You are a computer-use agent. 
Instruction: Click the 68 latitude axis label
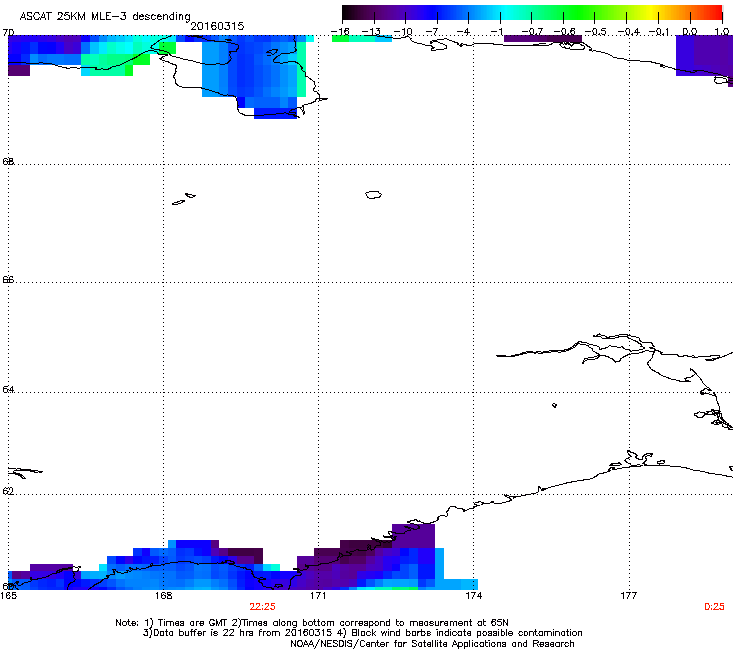point(8,161)
